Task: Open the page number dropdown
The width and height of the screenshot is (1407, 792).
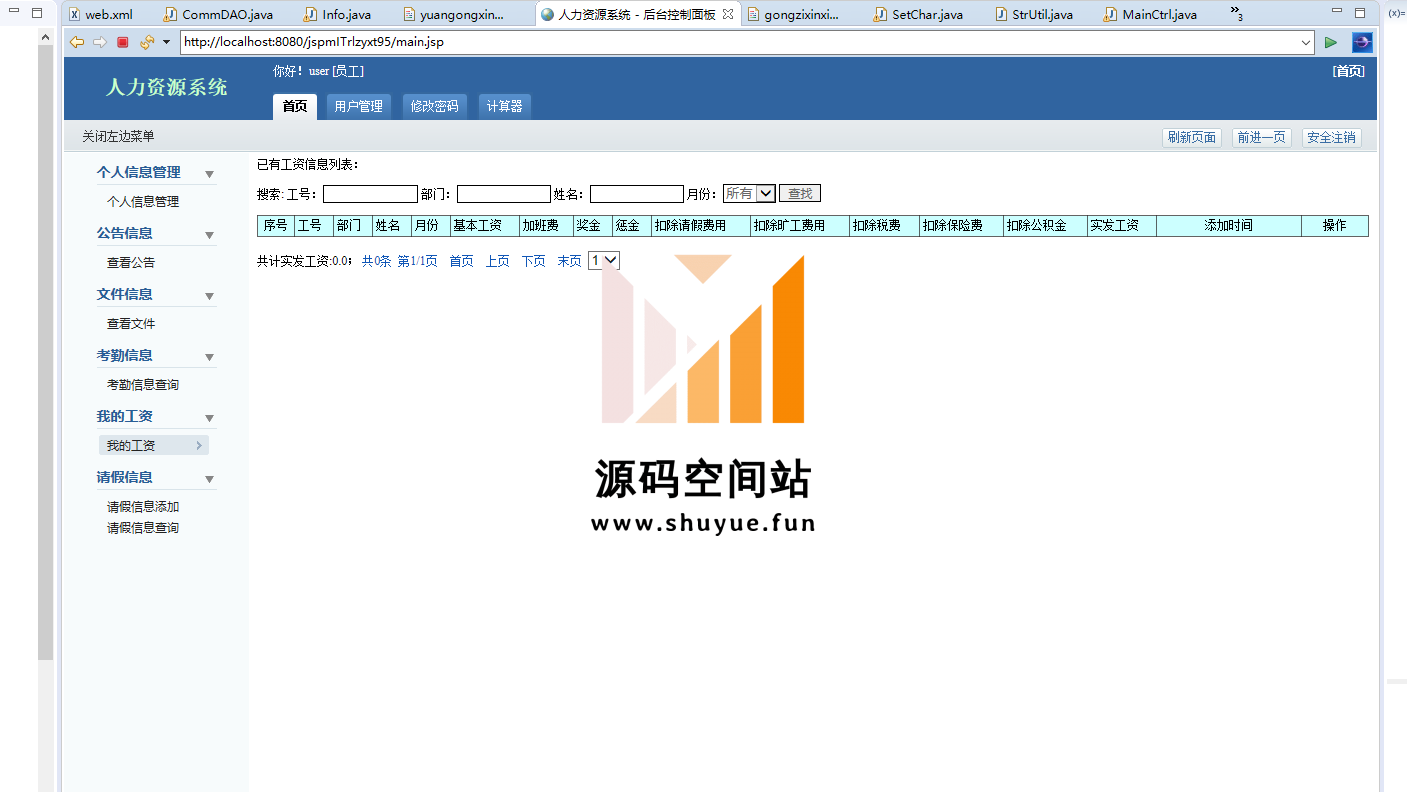Action: pos(611,260)
